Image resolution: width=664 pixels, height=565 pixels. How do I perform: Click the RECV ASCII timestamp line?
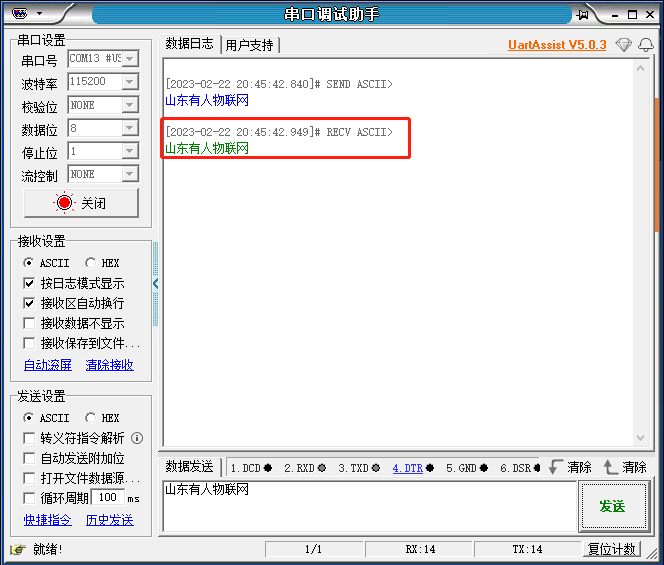[279, 132]
